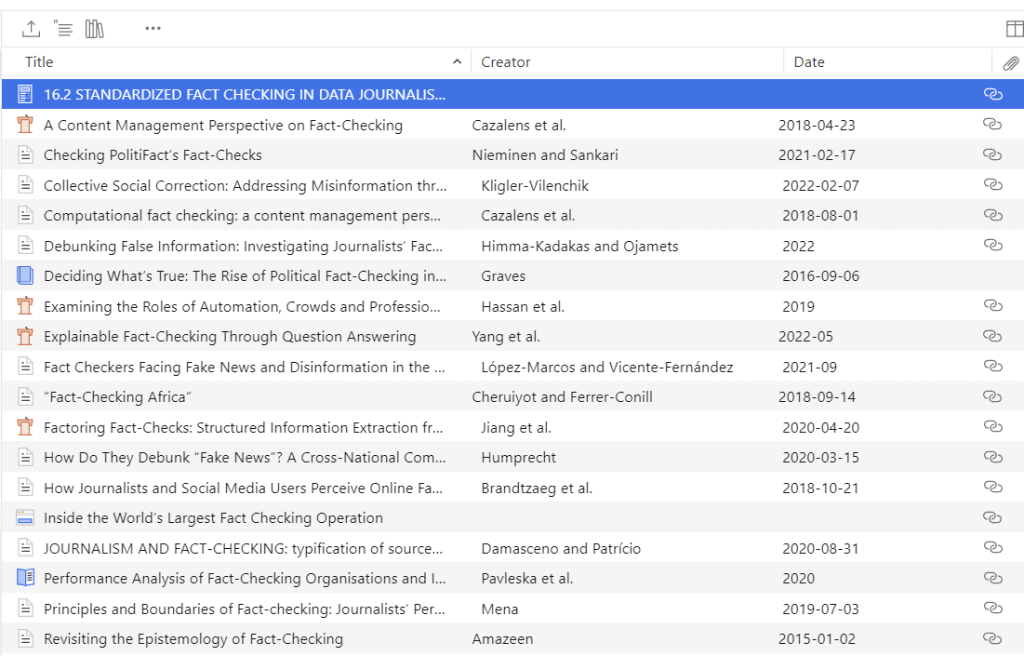Select Factoring Fact-Checks title
Image resolution: width=1024 pixels, height=656 pixels.
tap(243, 427)
